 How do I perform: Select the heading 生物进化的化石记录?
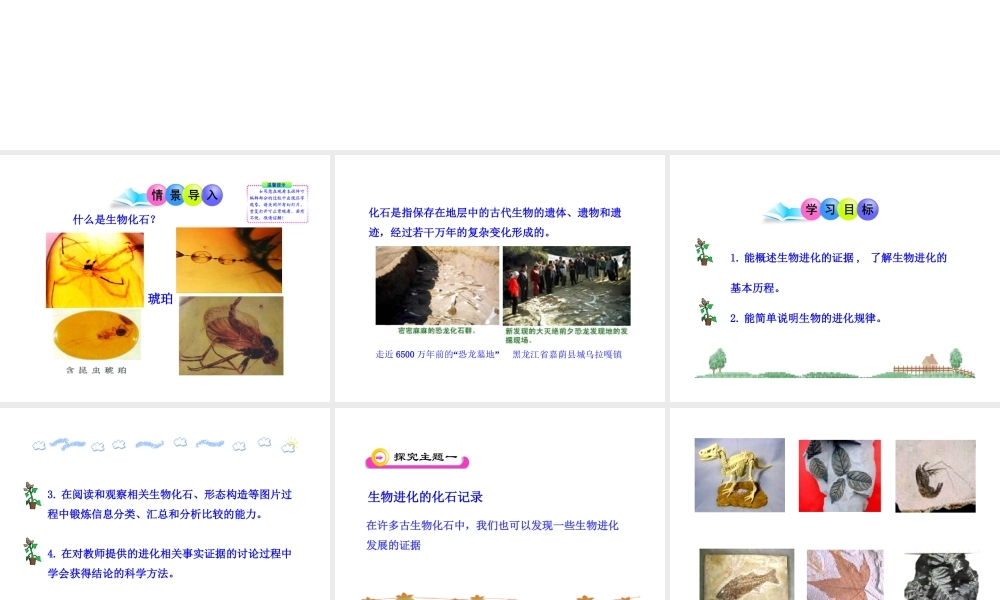click(425, 497)
